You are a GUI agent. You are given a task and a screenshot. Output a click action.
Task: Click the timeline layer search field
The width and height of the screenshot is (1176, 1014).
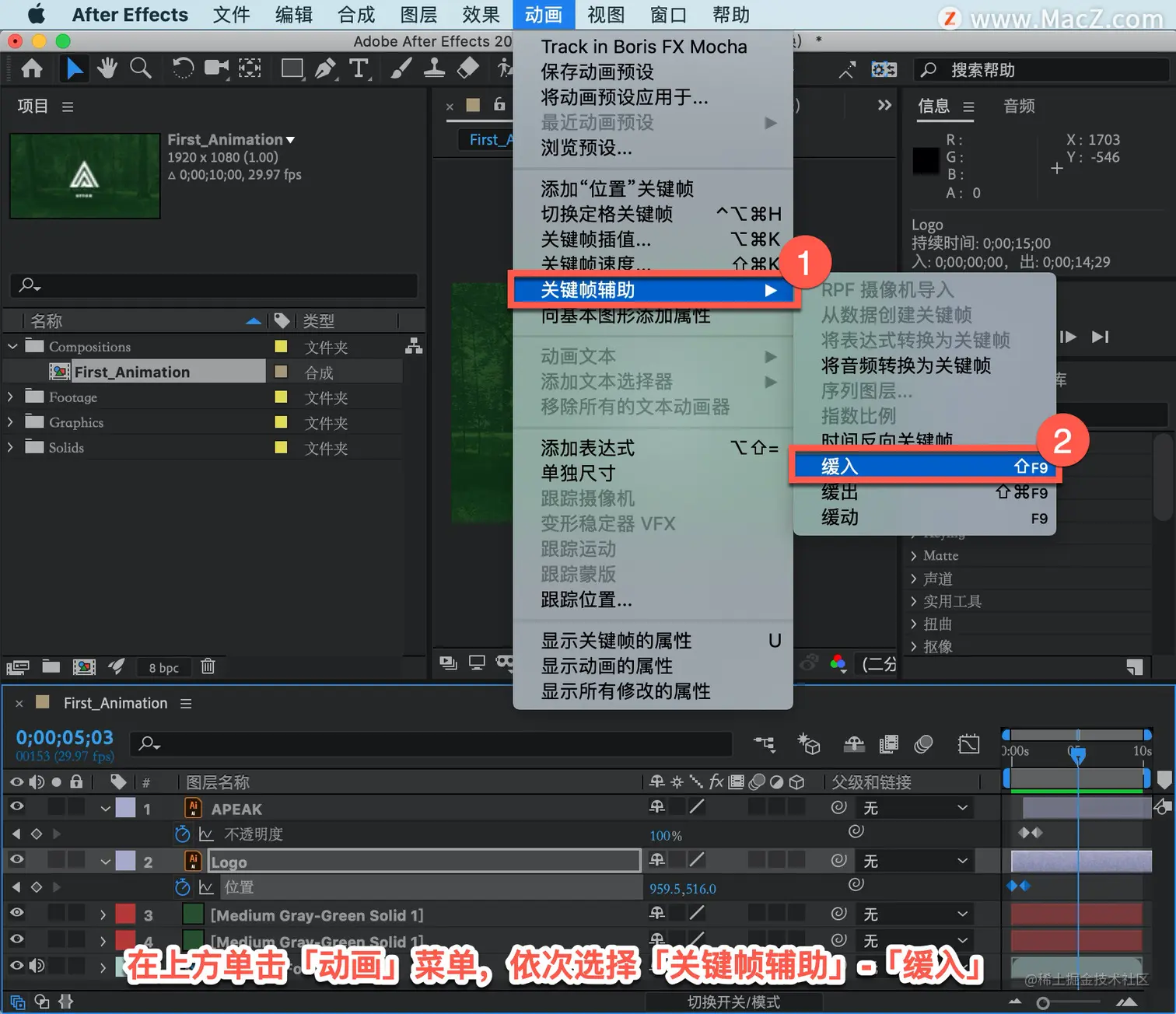click(432, 744)
